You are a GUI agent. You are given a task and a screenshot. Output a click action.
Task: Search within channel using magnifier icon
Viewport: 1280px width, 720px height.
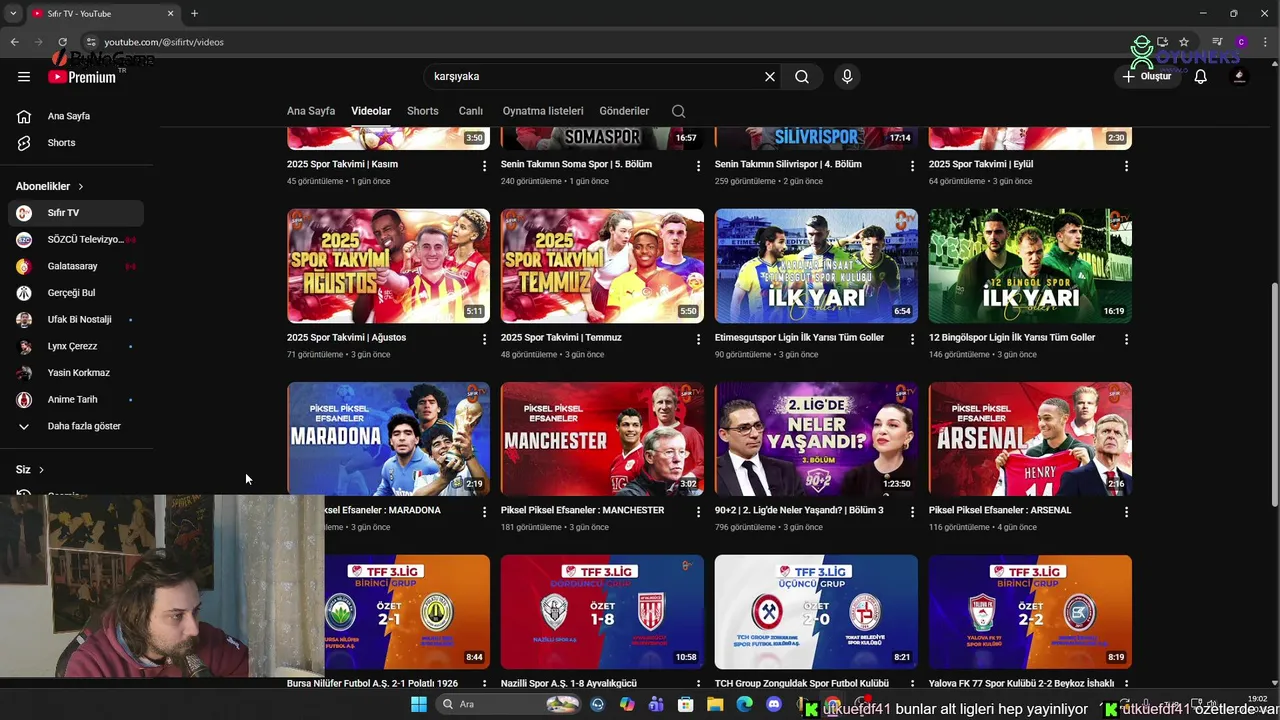[x=678, y=111]
